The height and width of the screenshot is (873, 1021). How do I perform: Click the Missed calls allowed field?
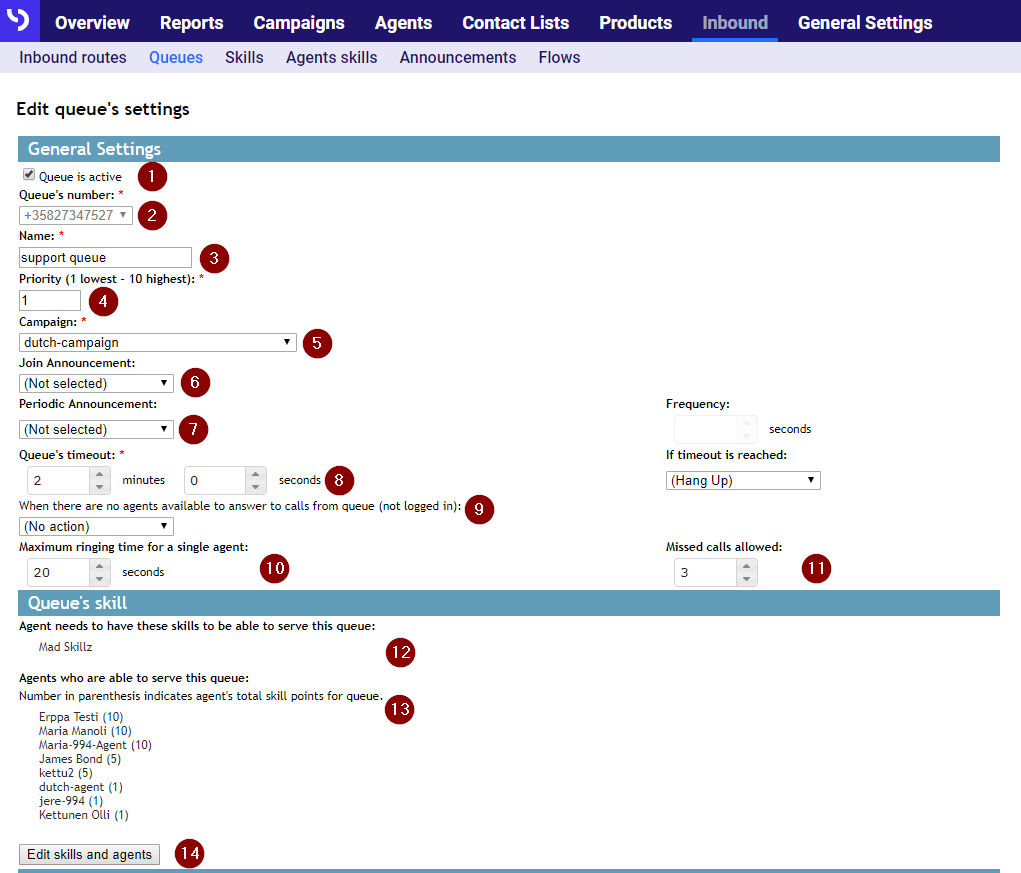click(706, 572)
